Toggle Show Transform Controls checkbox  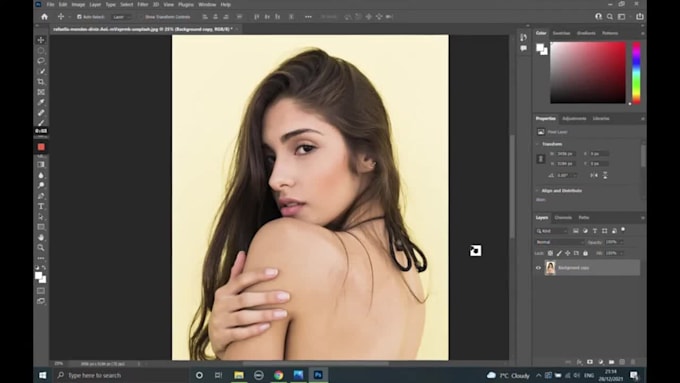click(141, 17)
